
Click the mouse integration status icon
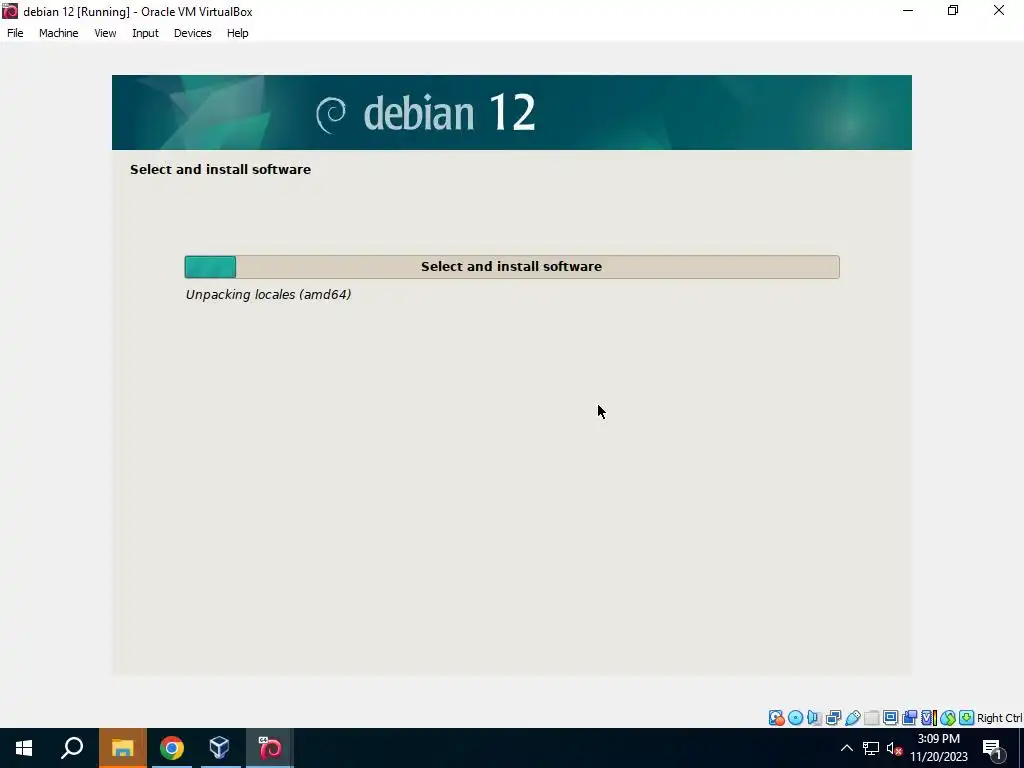tap(948, 718)
